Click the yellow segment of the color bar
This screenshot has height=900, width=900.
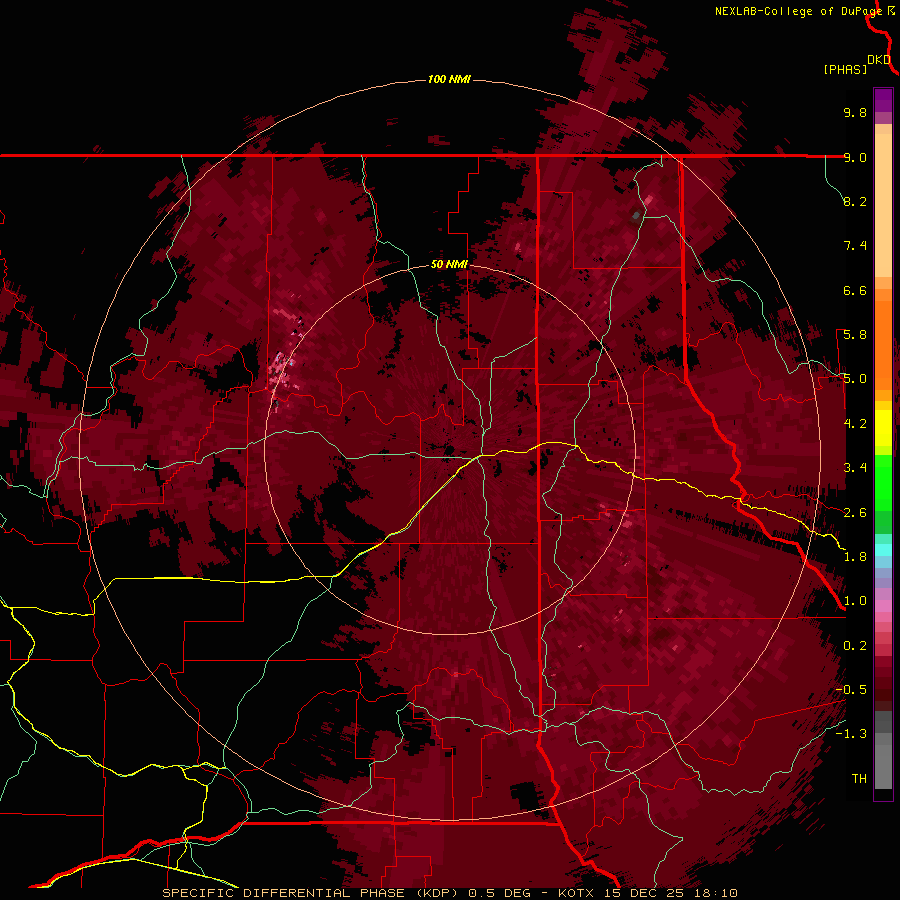tap(883, 428)
